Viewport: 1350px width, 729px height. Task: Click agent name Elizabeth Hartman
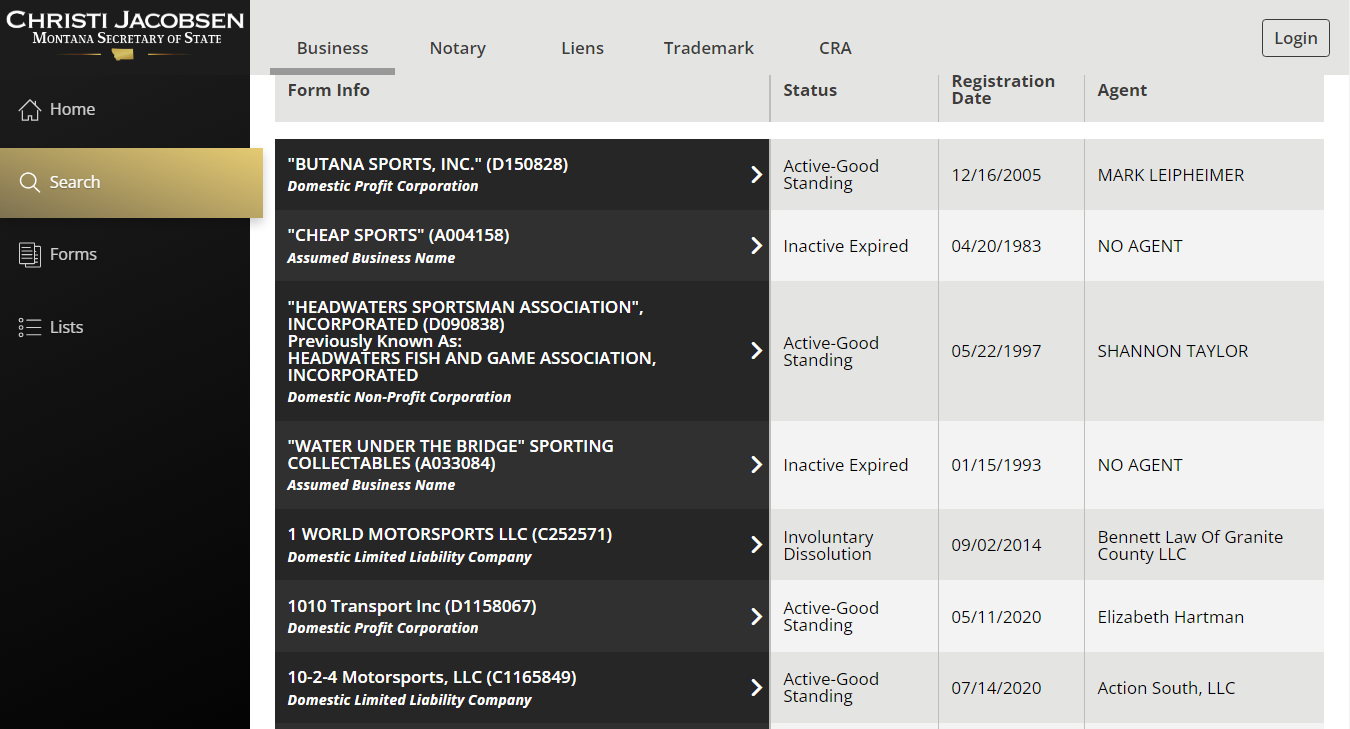pos(1171,617)
